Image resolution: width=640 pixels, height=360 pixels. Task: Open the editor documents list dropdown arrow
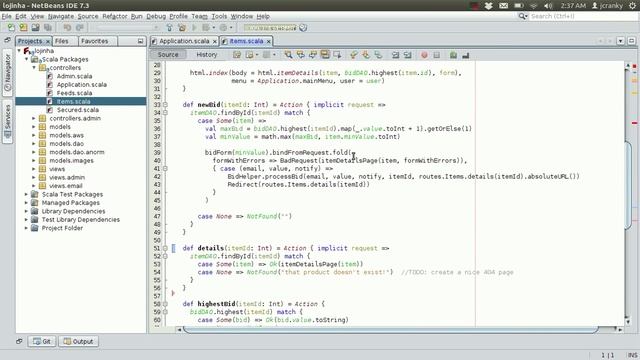(620, 41)
